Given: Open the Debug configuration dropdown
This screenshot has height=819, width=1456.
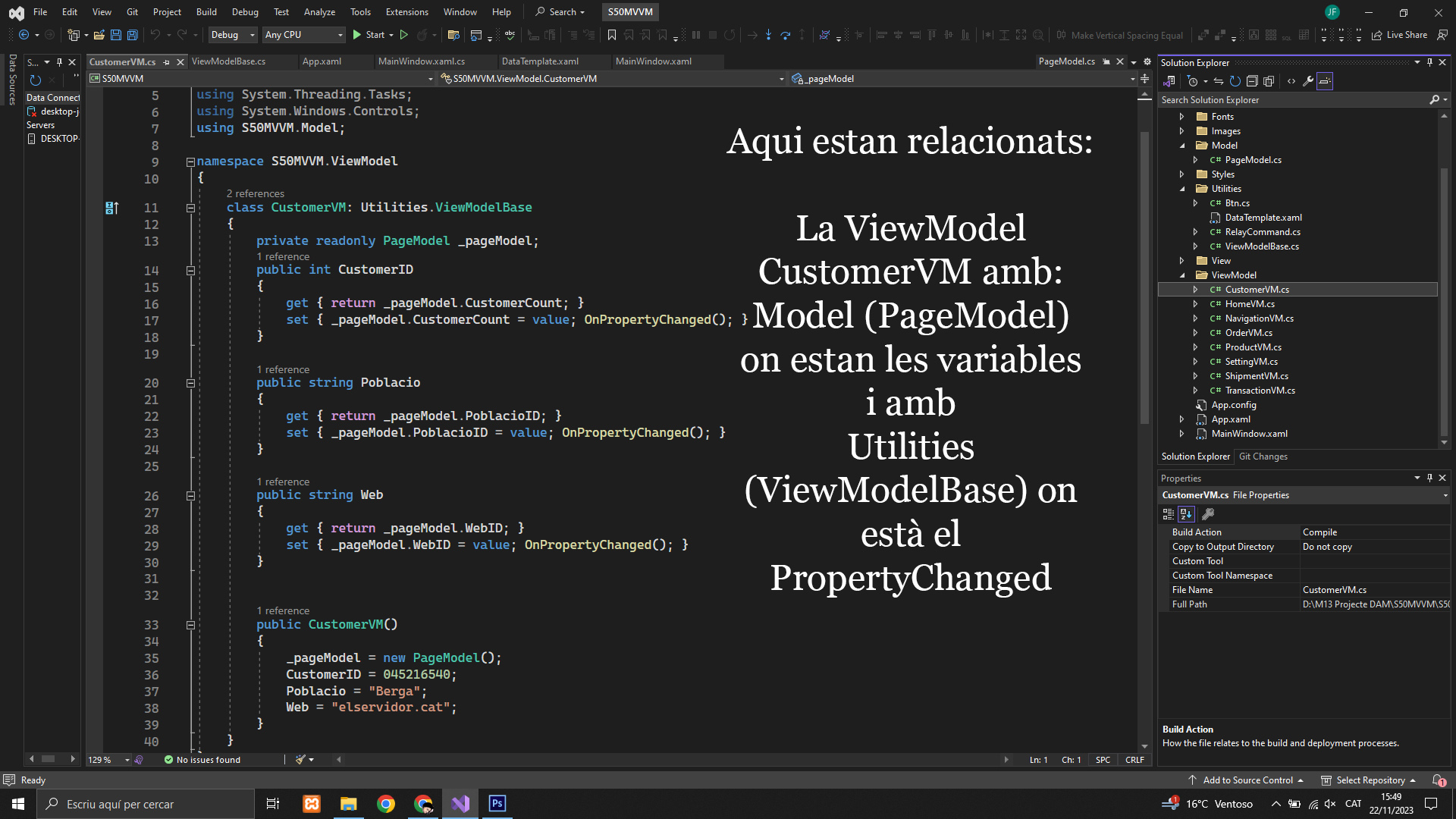Looking at the screenshot, I should point(233,35).
